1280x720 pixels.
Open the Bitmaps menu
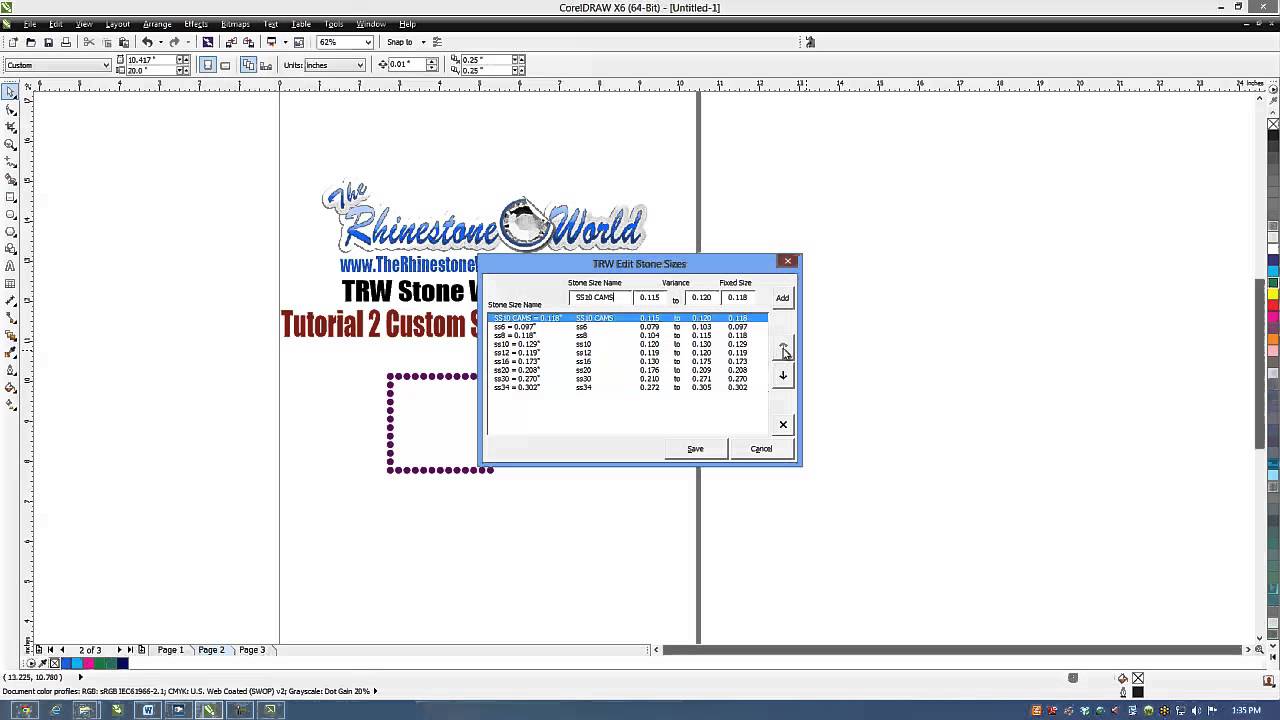(x=235, y=24)
